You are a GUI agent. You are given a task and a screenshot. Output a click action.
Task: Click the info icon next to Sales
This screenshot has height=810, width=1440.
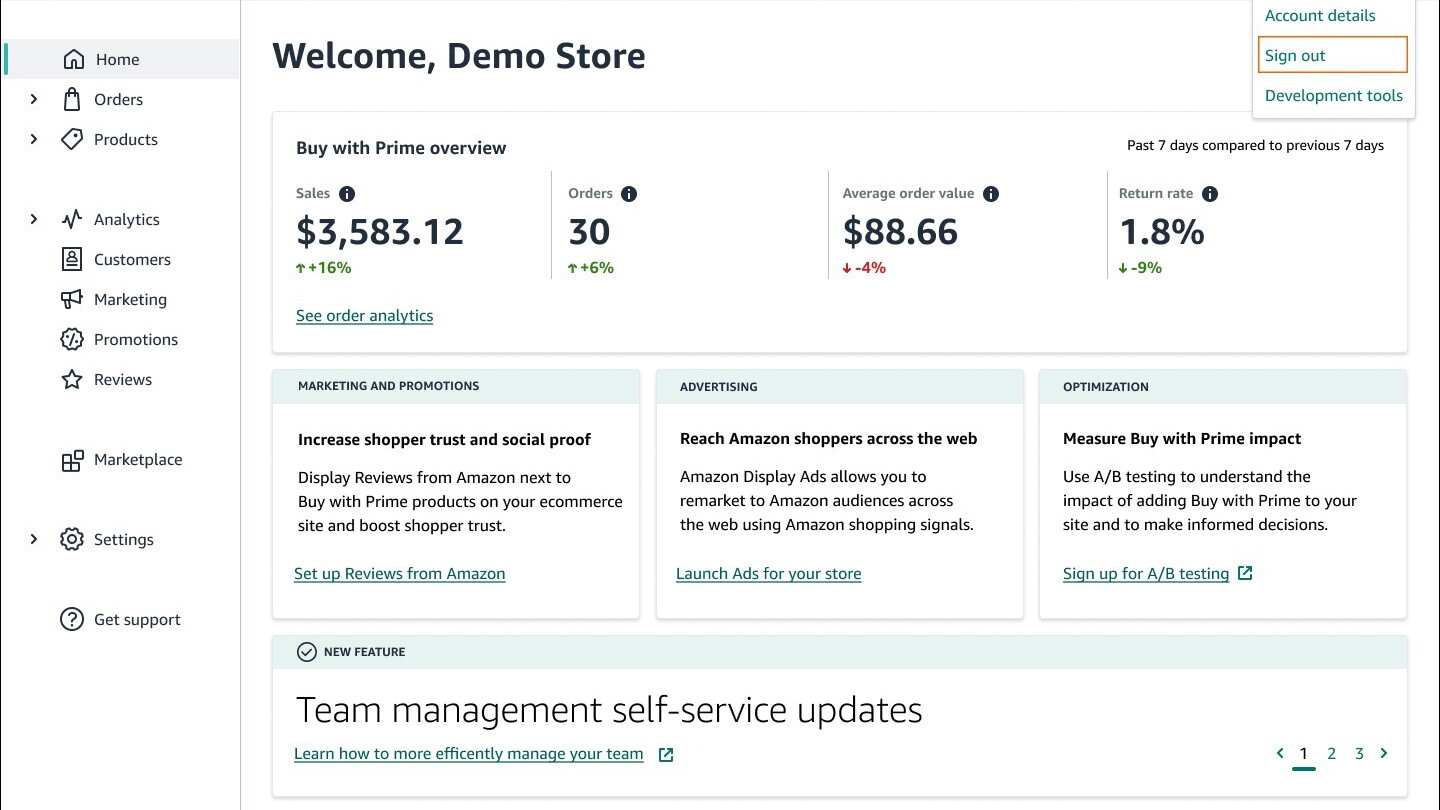pyautogui.click(x=347, y=194)
